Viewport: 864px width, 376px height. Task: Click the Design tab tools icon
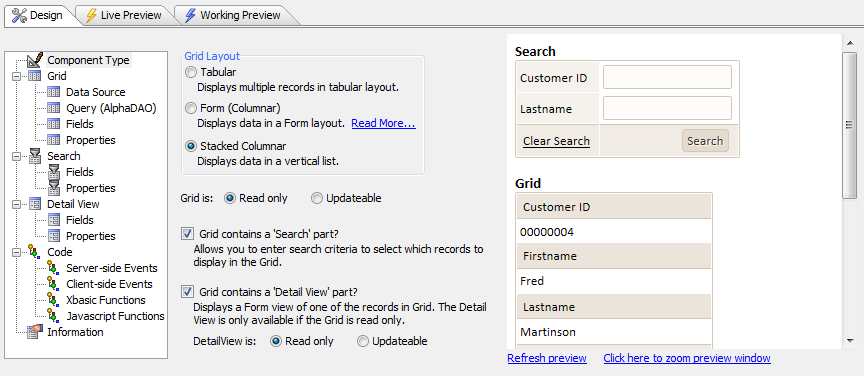(19, 15)
